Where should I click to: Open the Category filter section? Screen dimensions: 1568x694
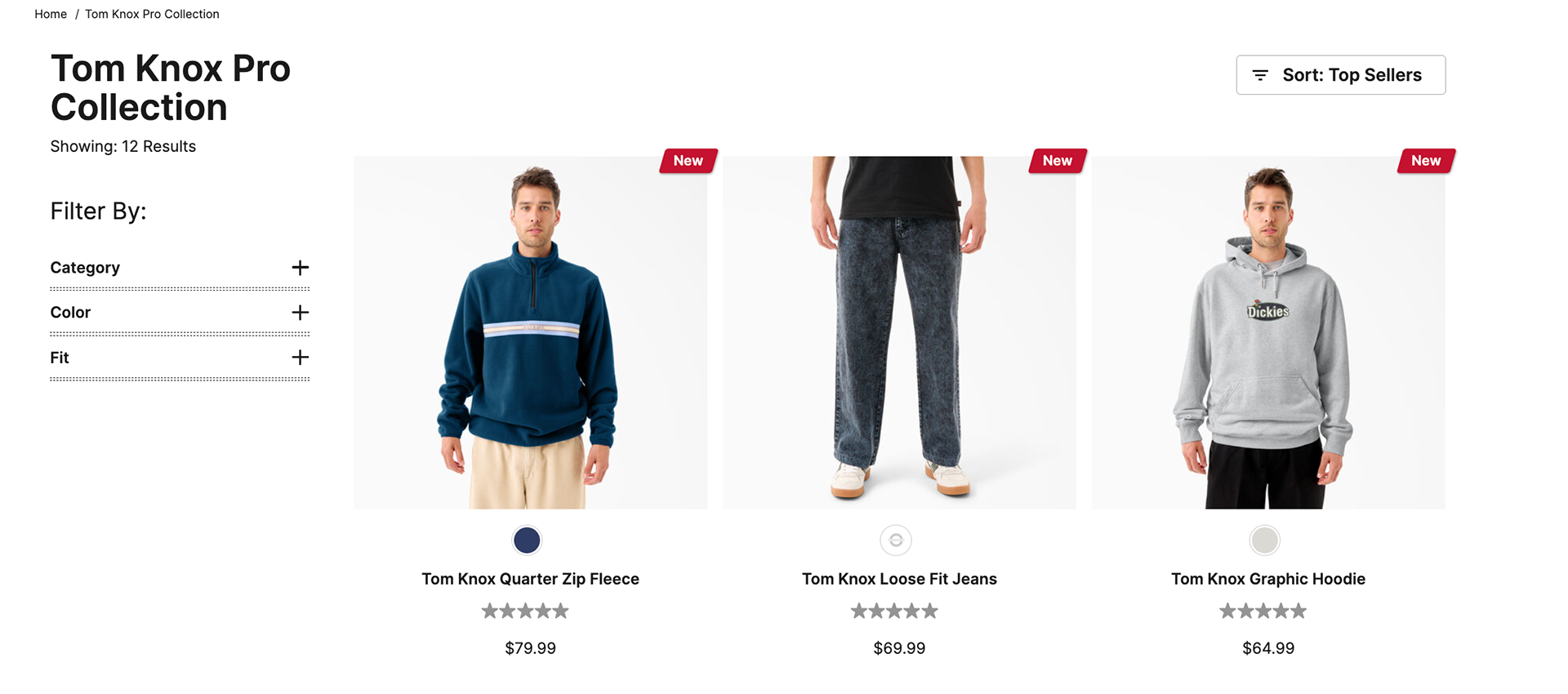point(180,268)
